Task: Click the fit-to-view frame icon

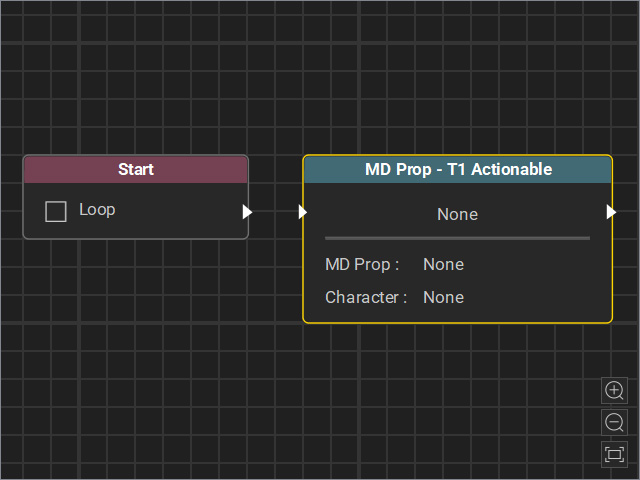Action: (x=614, y=454)
